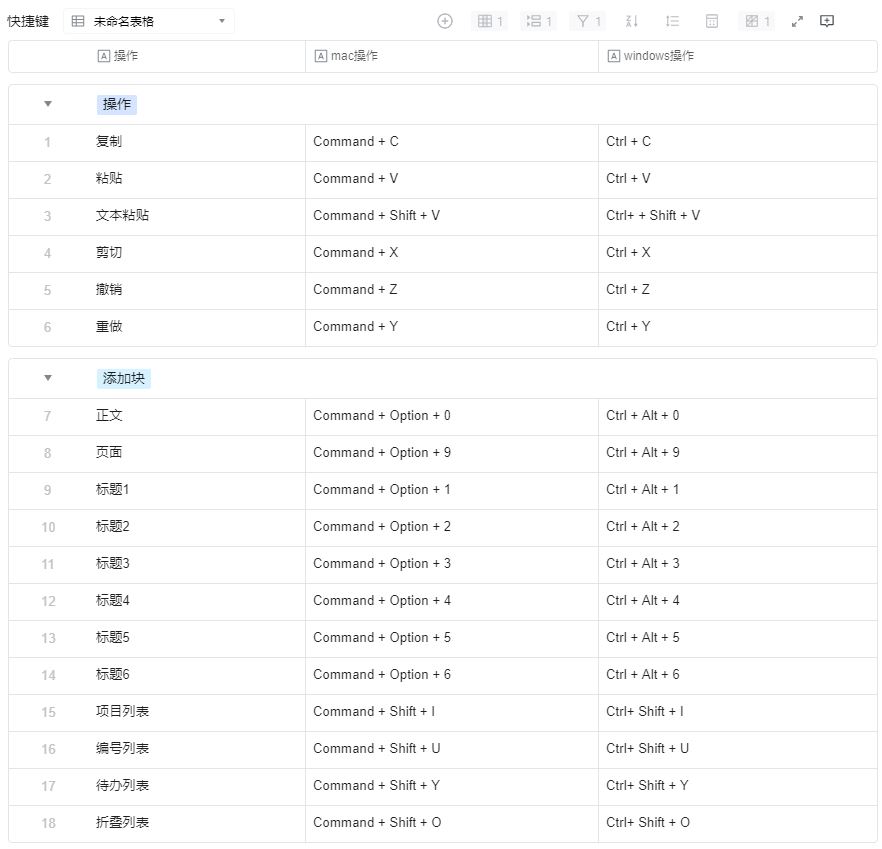Open the Z-A sort icon
The height and width of the screenshot is (849, 882).
(x=631, y=21)
